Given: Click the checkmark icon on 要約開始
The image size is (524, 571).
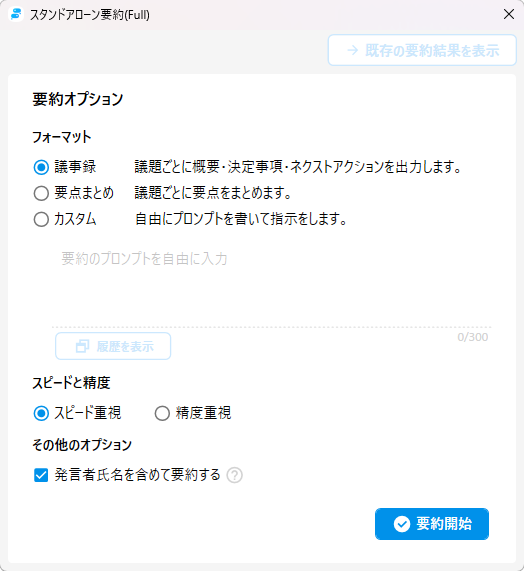Looking at the screenshot, I should tap(402, 524).
